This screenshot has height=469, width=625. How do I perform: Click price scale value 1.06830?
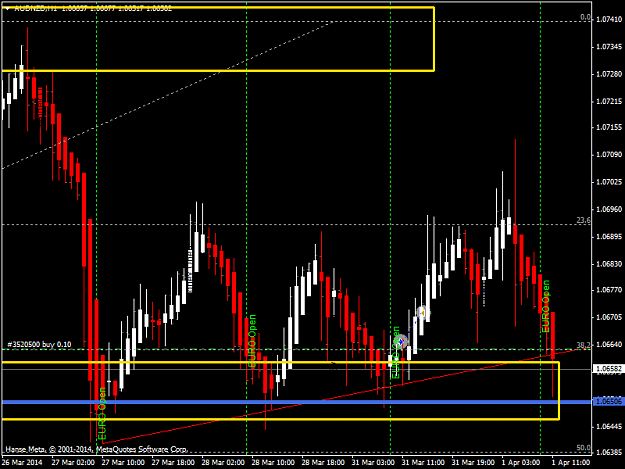[609, 264]
